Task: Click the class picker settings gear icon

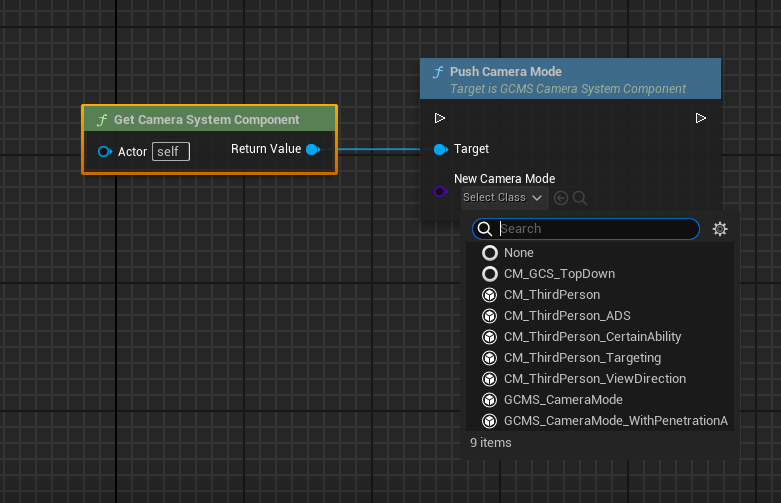Action: point(720,229)
